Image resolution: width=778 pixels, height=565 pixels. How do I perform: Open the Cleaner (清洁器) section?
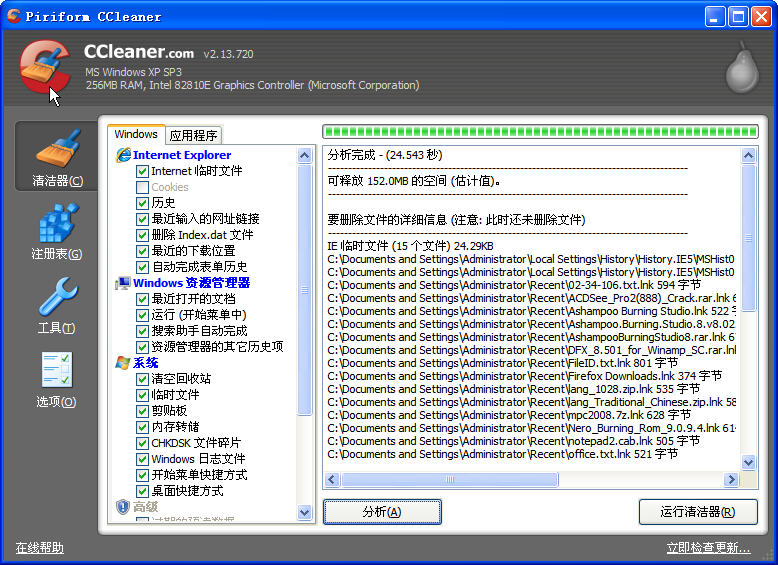click(x=57, y=157)
